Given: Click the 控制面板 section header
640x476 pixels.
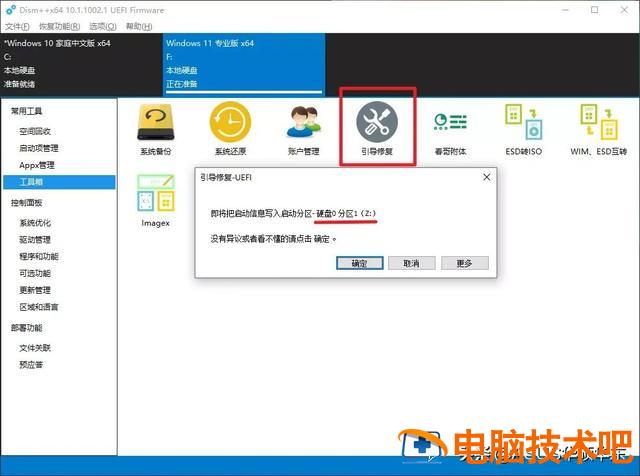Looking at the screenshot, I should pyautogui.click(x=27, y=203).
